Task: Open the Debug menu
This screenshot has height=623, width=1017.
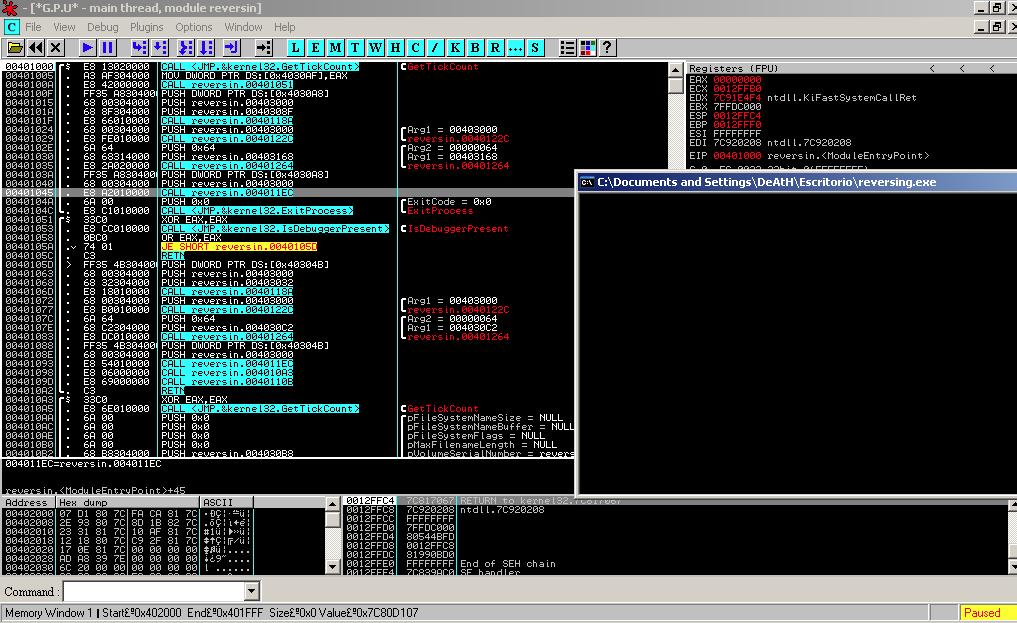Action: tap(102, 27)
